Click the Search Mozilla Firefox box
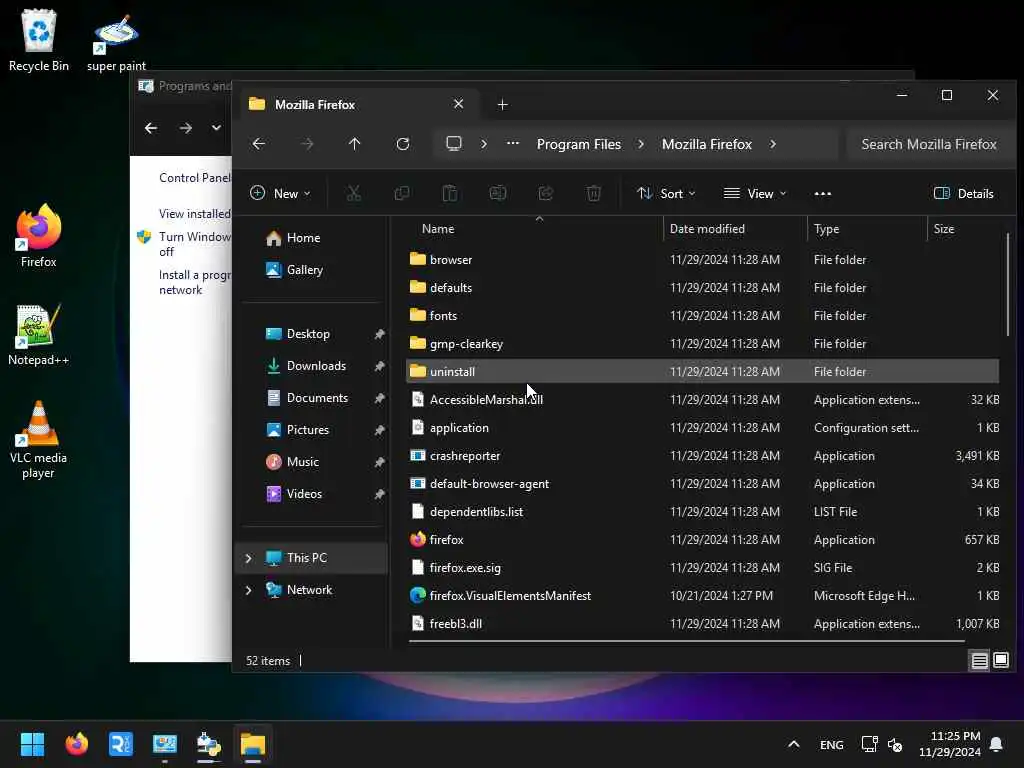Viewport: 1024px width, 768px height. click(x=929, y=144)
